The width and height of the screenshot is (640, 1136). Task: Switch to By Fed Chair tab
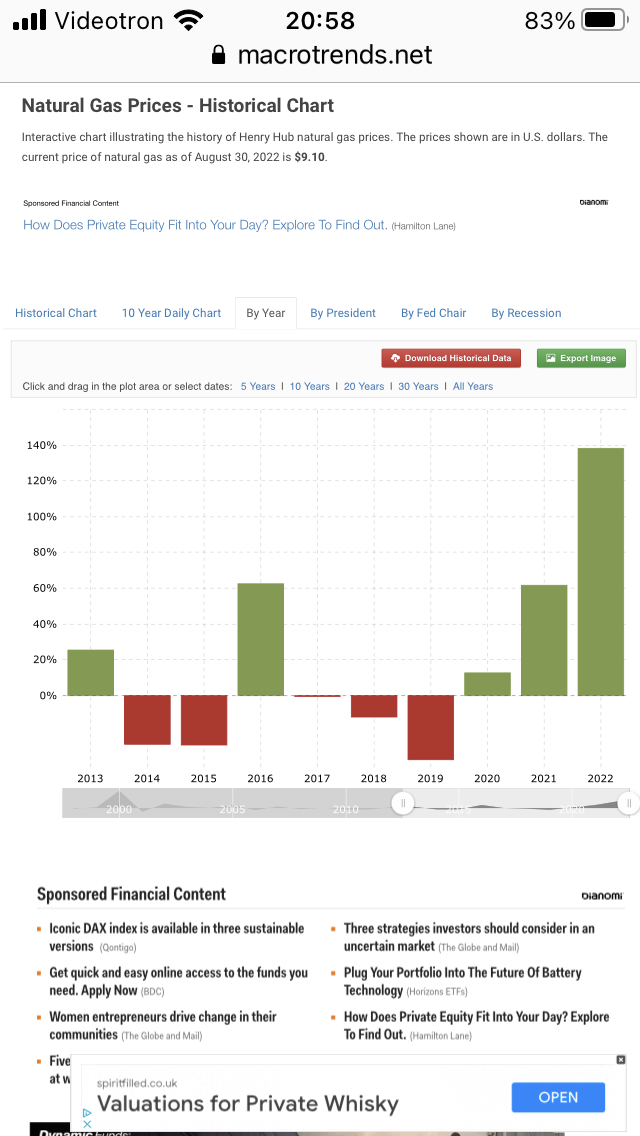pos(433,313)
